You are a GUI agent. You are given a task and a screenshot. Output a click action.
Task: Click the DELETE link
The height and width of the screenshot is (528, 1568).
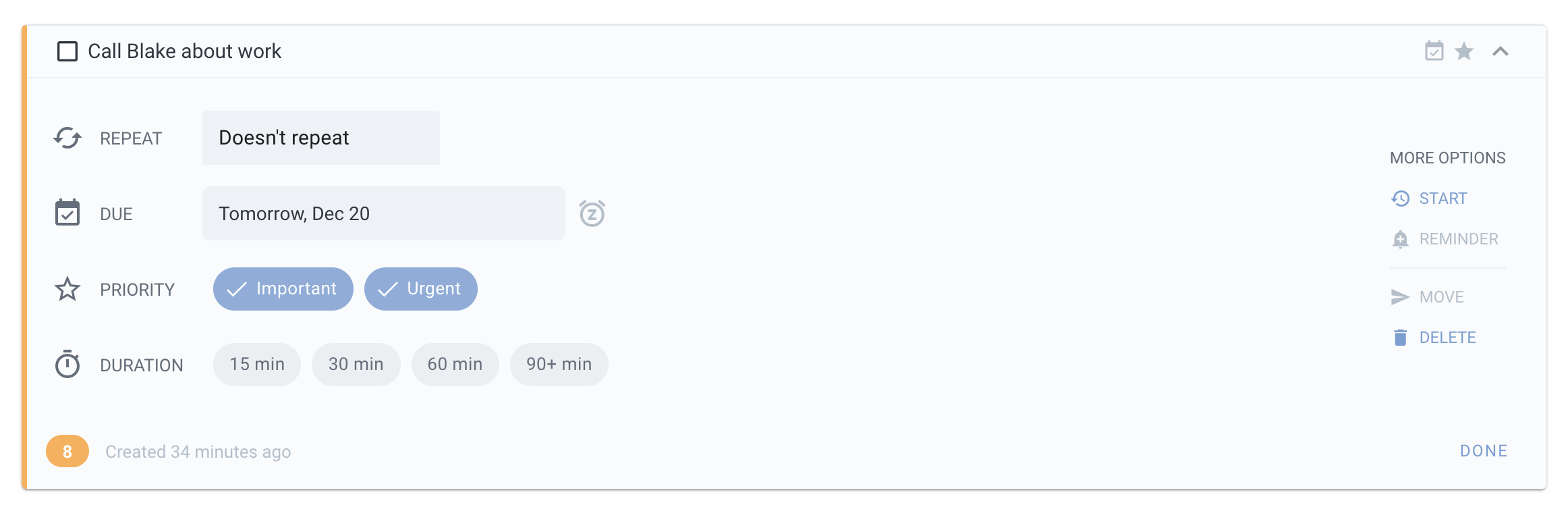pyautogui.click(x=1446, y=337)
